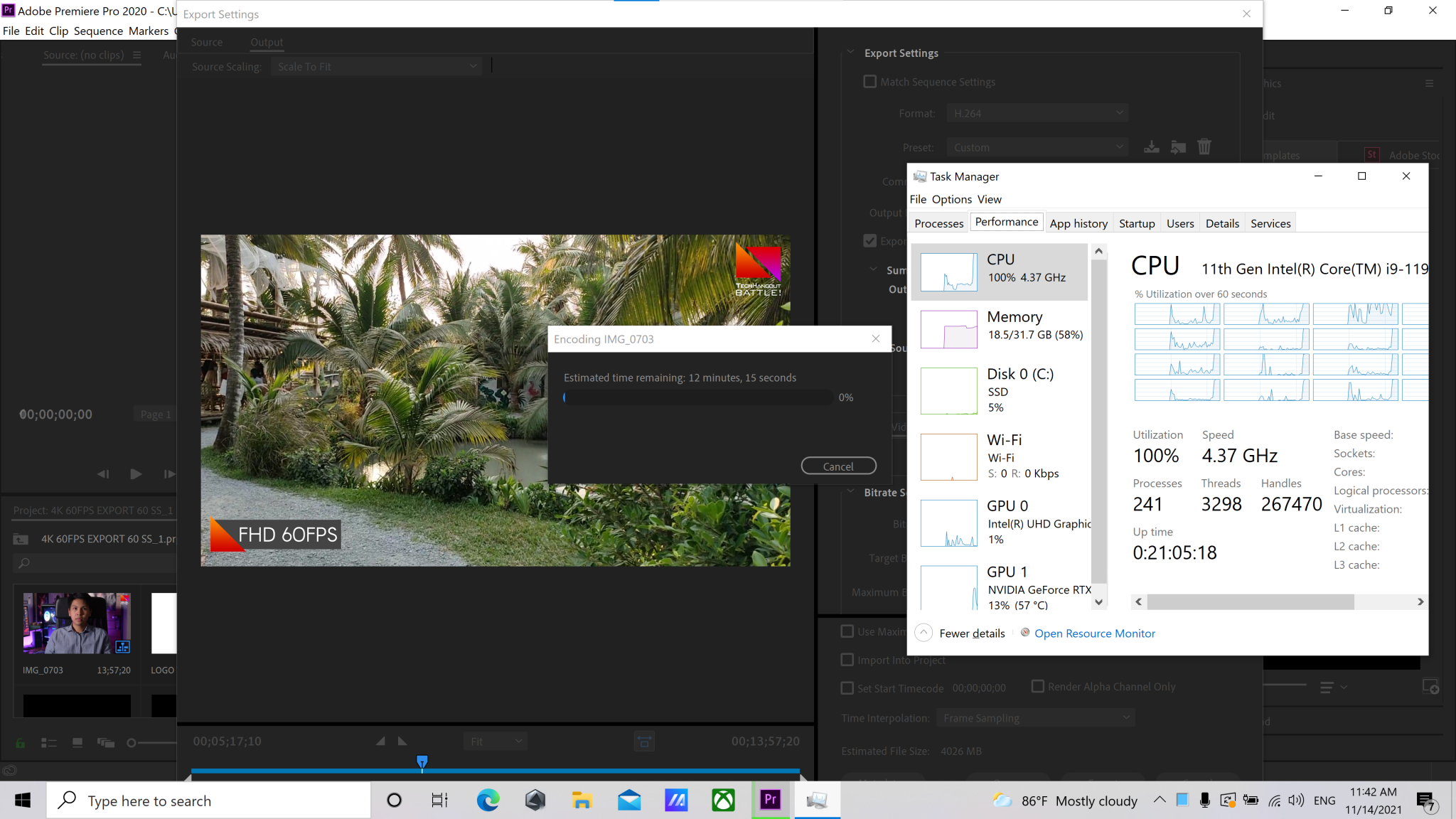The image size is (1456, 819).
Task: Click project search magnifier icon
Action: pyautogui.click(x=24, y=563)
